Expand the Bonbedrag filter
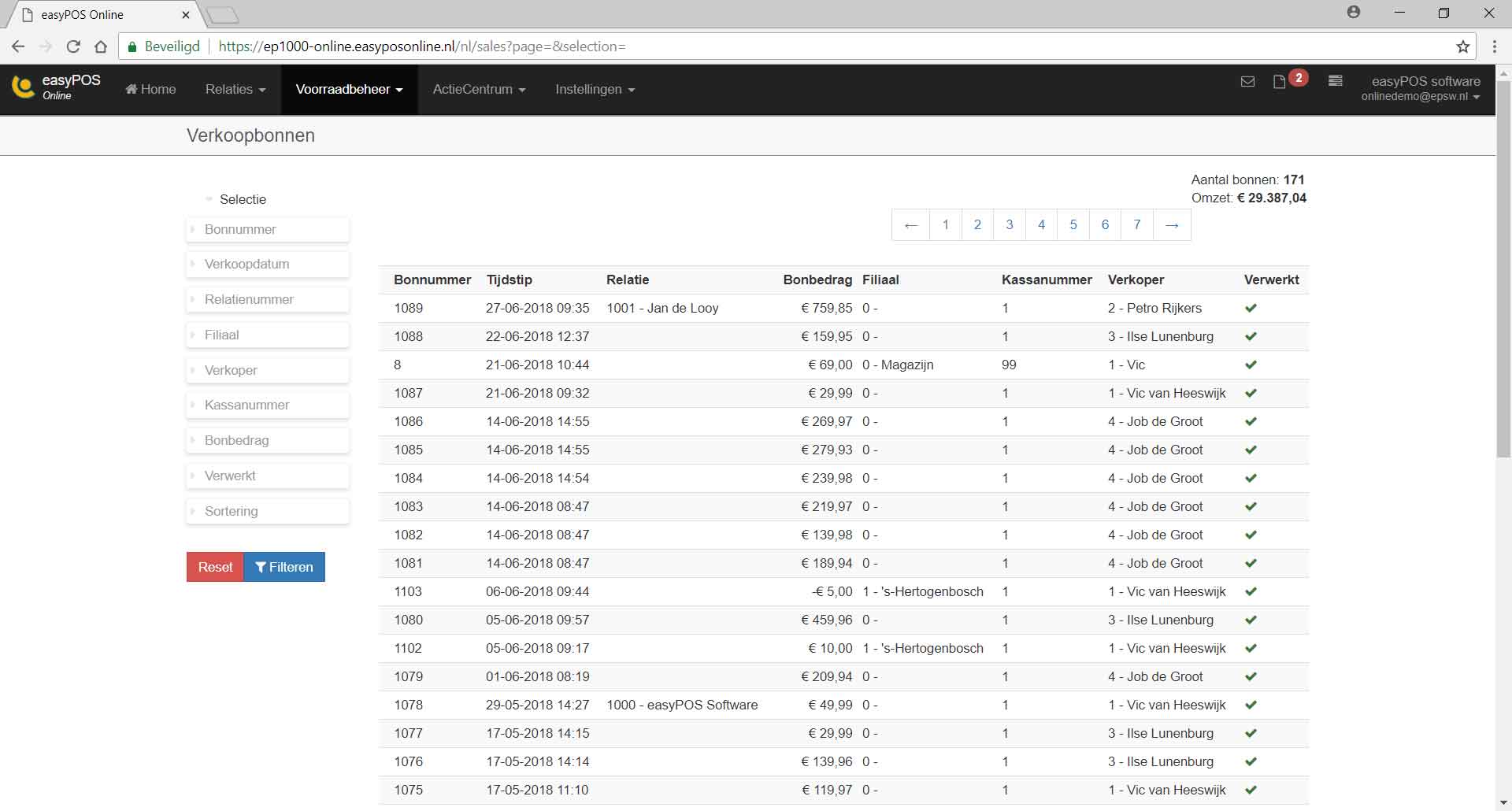 pos(268,440)
